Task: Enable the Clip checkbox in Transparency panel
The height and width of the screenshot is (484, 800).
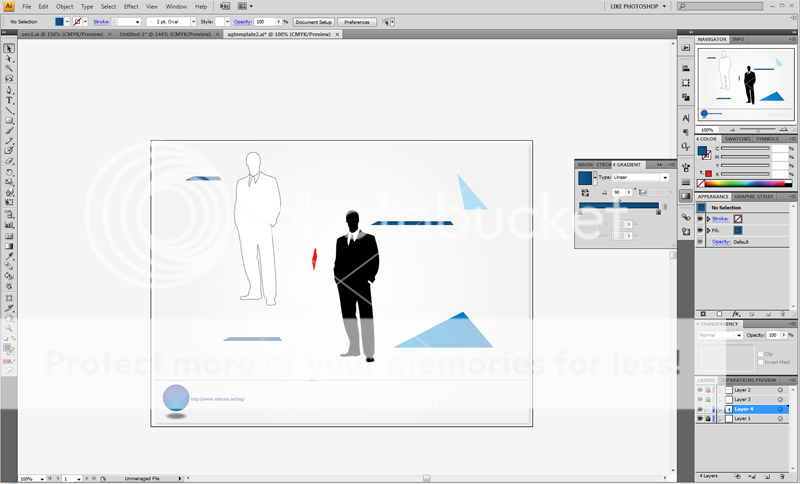Action: [x=760, y=354]
